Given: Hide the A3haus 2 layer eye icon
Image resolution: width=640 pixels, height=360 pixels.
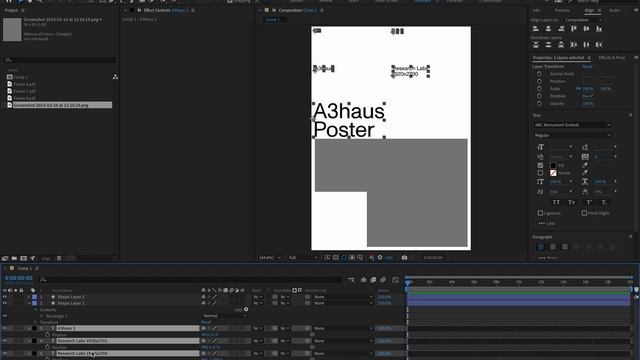Looking at the screenshot, I should (4, 328).
